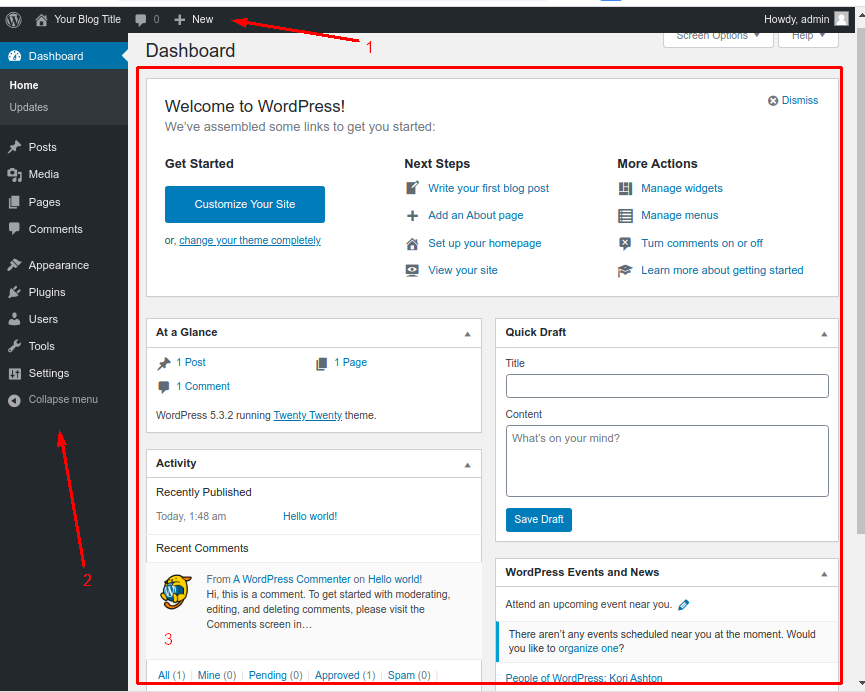Click the Manage menus list icon
Screen dimensions: 865x692
tap(625, 216)
